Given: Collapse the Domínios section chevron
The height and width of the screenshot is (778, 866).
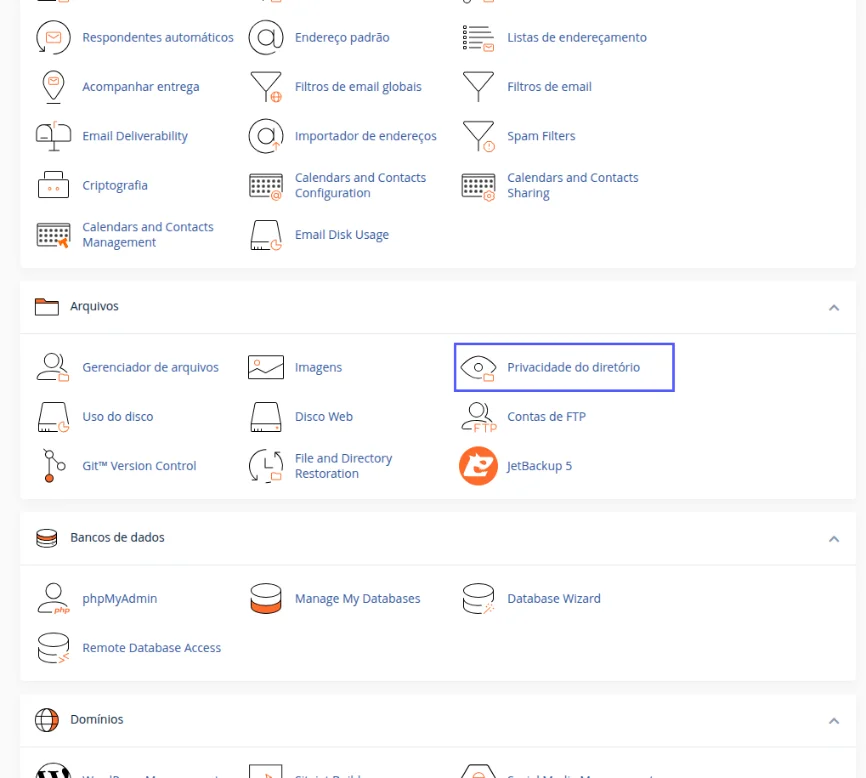Looking at the screenshot, I should click(x=834, y=721).
